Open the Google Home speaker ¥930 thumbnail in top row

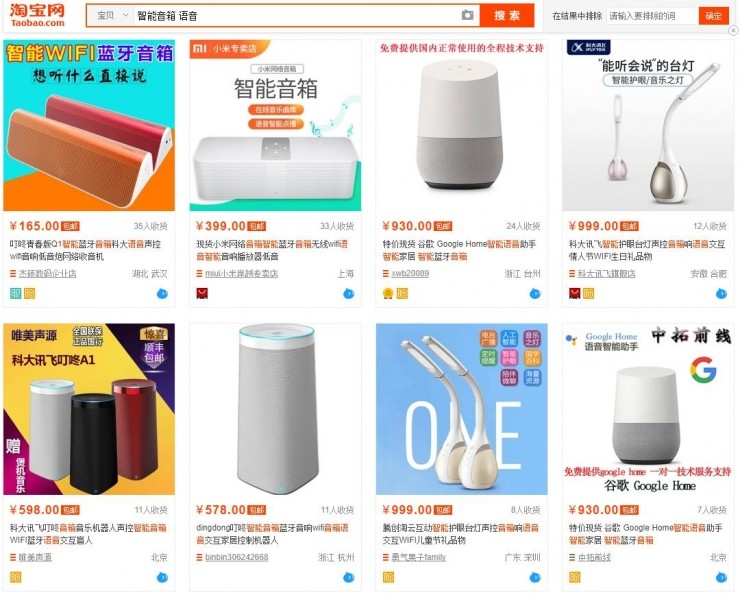tap(462, 125)
